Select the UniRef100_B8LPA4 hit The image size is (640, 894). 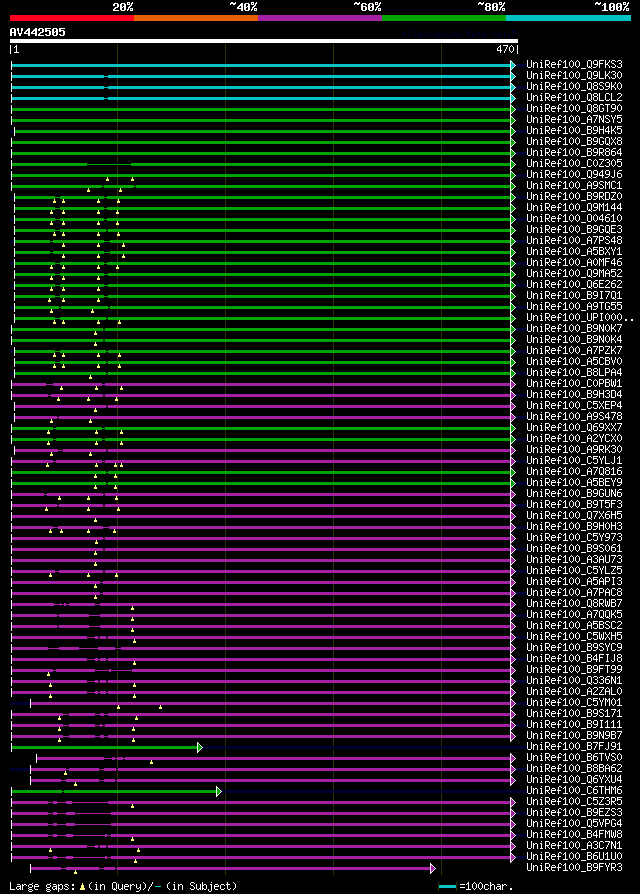coord(574,372)
